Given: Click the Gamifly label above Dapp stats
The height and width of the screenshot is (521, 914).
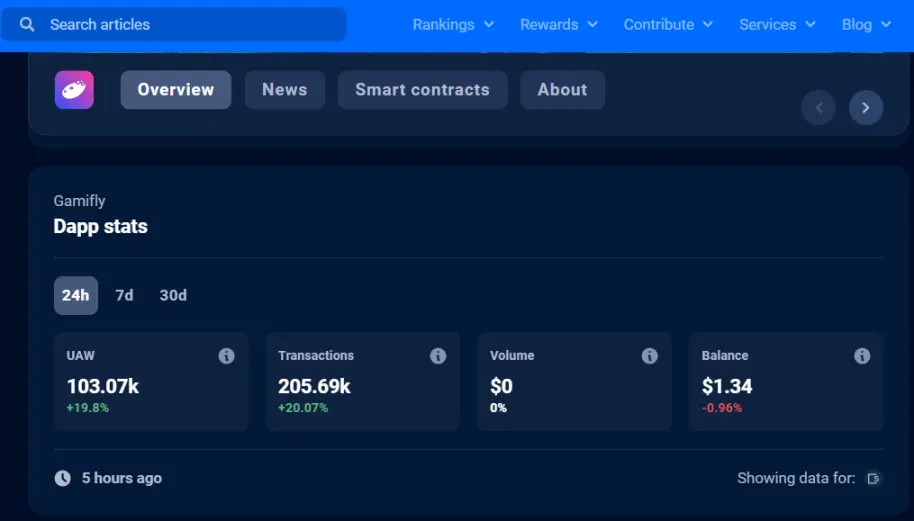Looking at the screenshot, I should 79,201.
